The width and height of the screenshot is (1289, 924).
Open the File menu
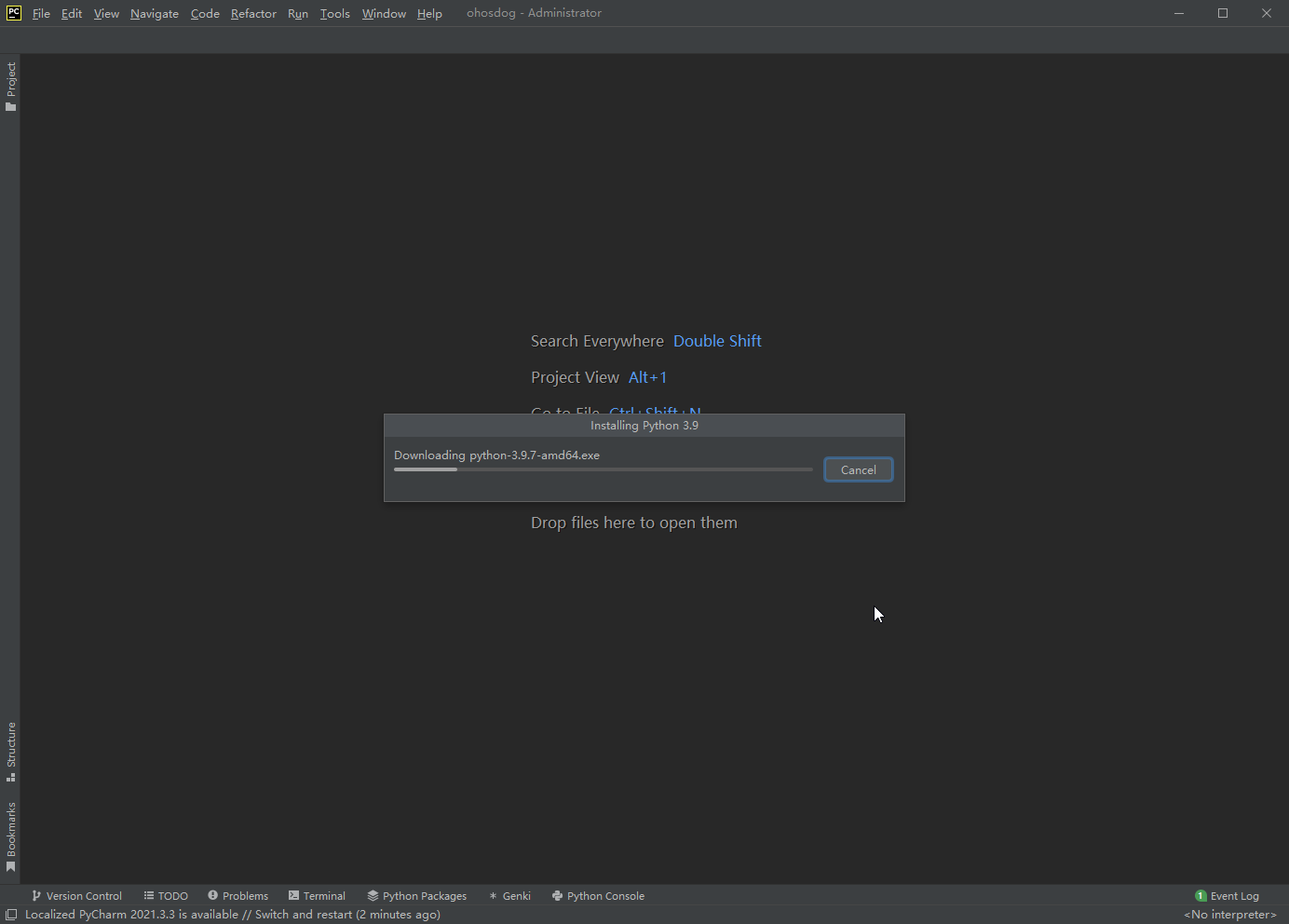point(41,13)
